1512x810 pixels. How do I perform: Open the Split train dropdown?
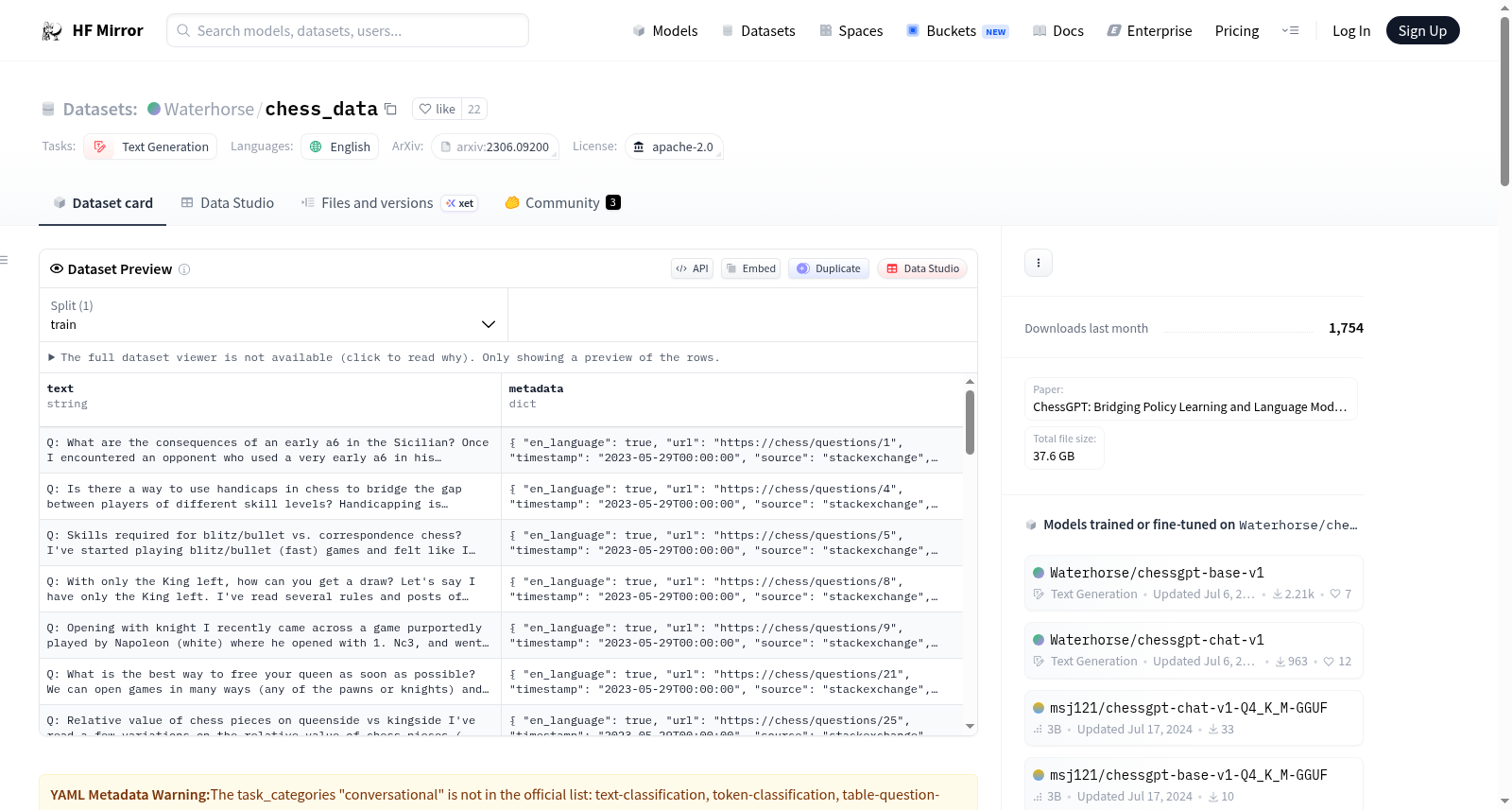pos(273,315)
